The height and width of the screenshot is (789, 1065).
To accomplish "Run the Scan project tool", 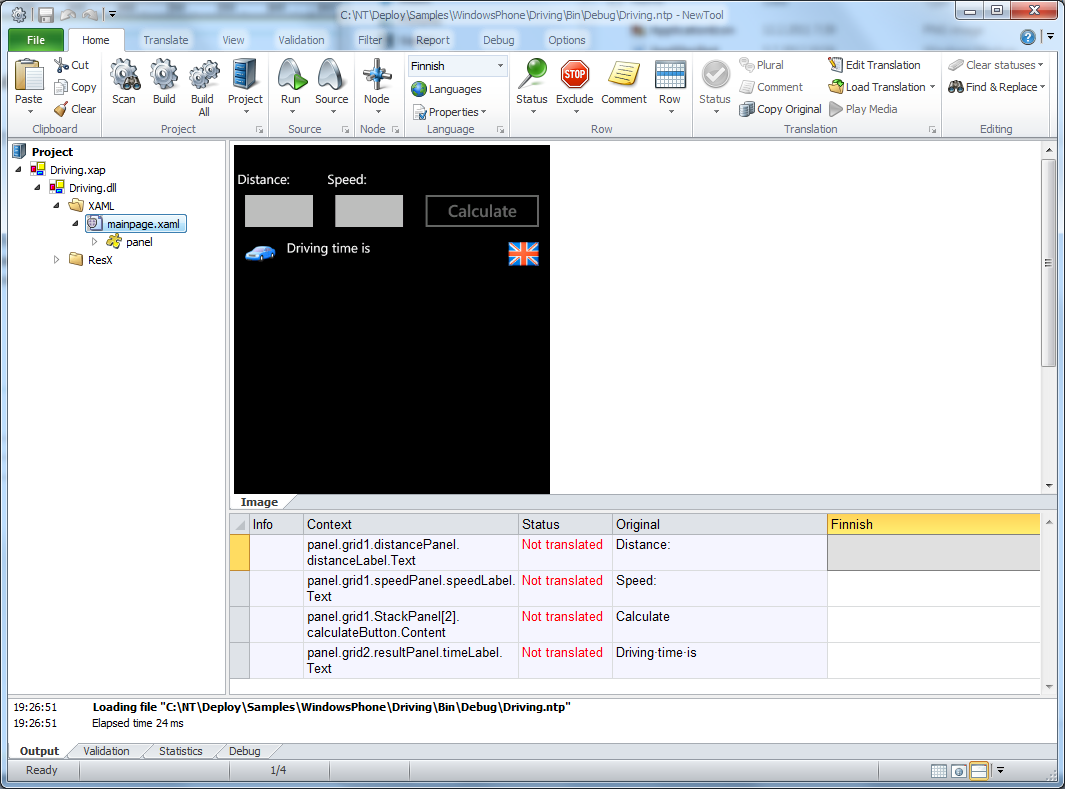I will point(124,75).
